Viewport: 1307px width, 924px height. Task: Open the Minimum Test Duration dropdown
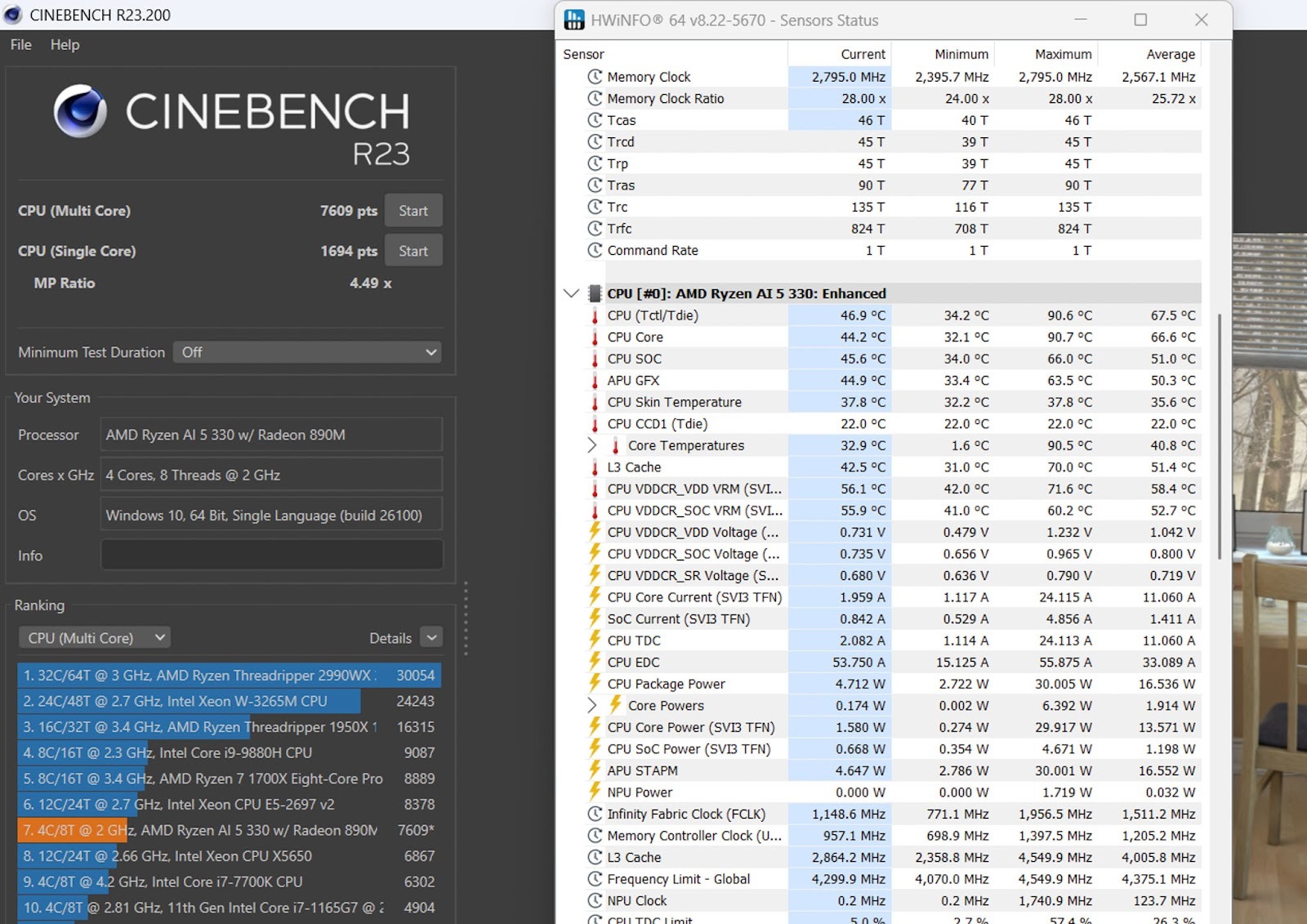point(307,352)
